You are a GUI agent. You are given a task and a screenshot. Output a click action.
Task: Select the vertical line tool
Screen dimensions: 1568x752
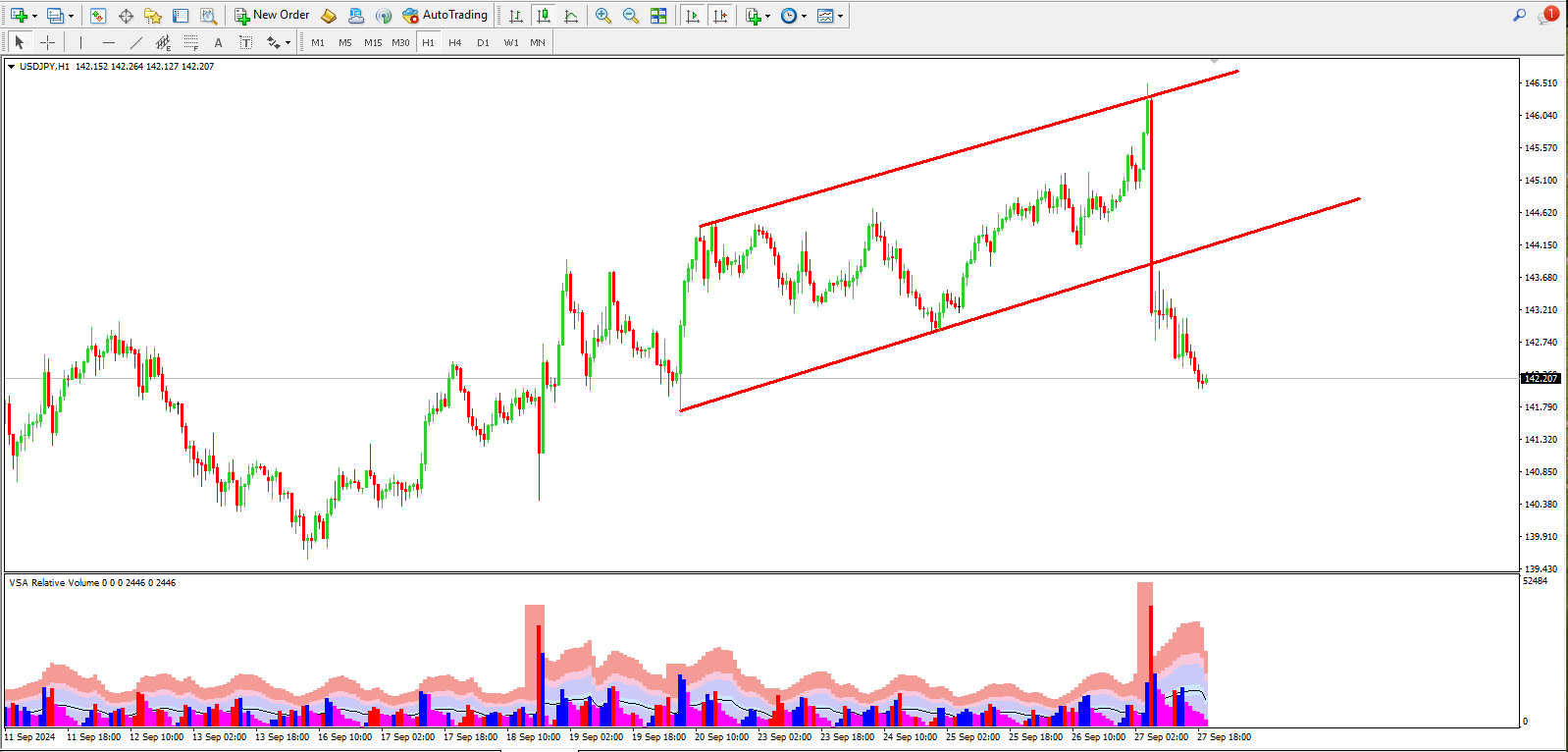click(80, 42)
